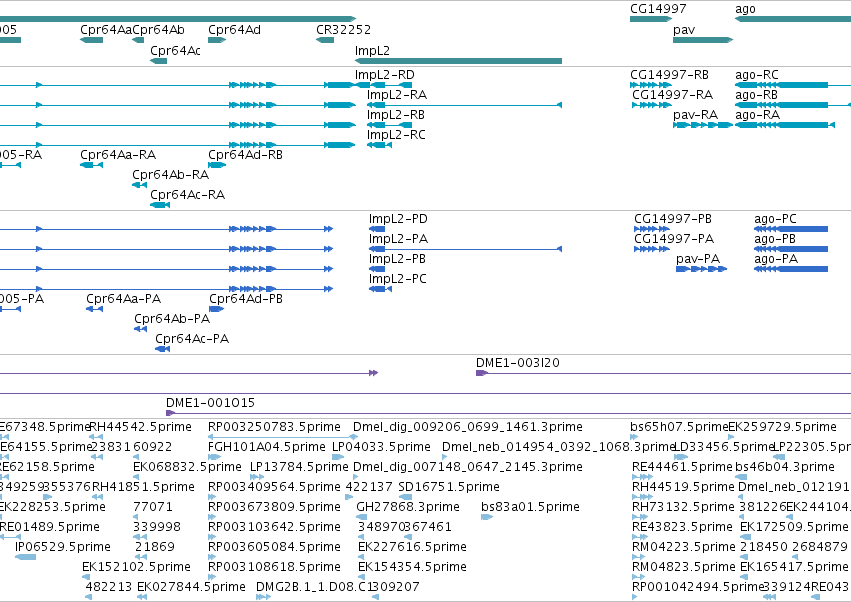Select the CG14997 gene glyph

651,19
